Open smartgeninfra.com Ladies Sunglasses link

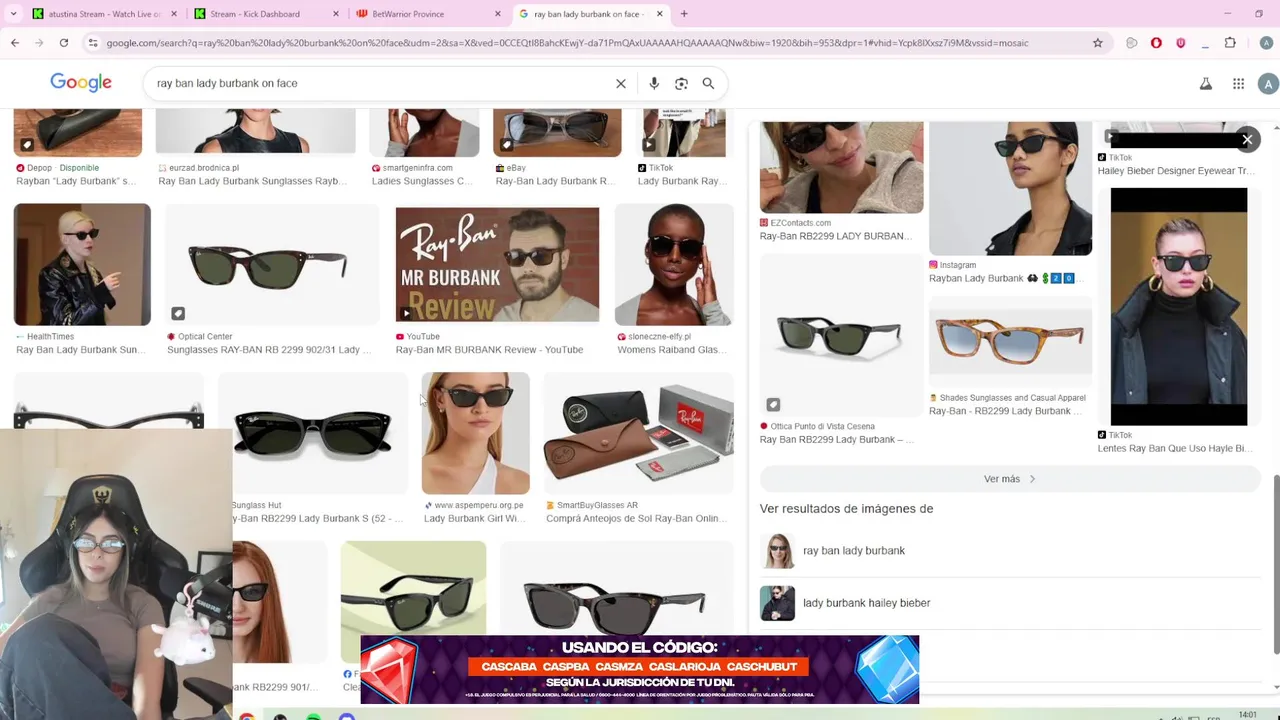421,181
